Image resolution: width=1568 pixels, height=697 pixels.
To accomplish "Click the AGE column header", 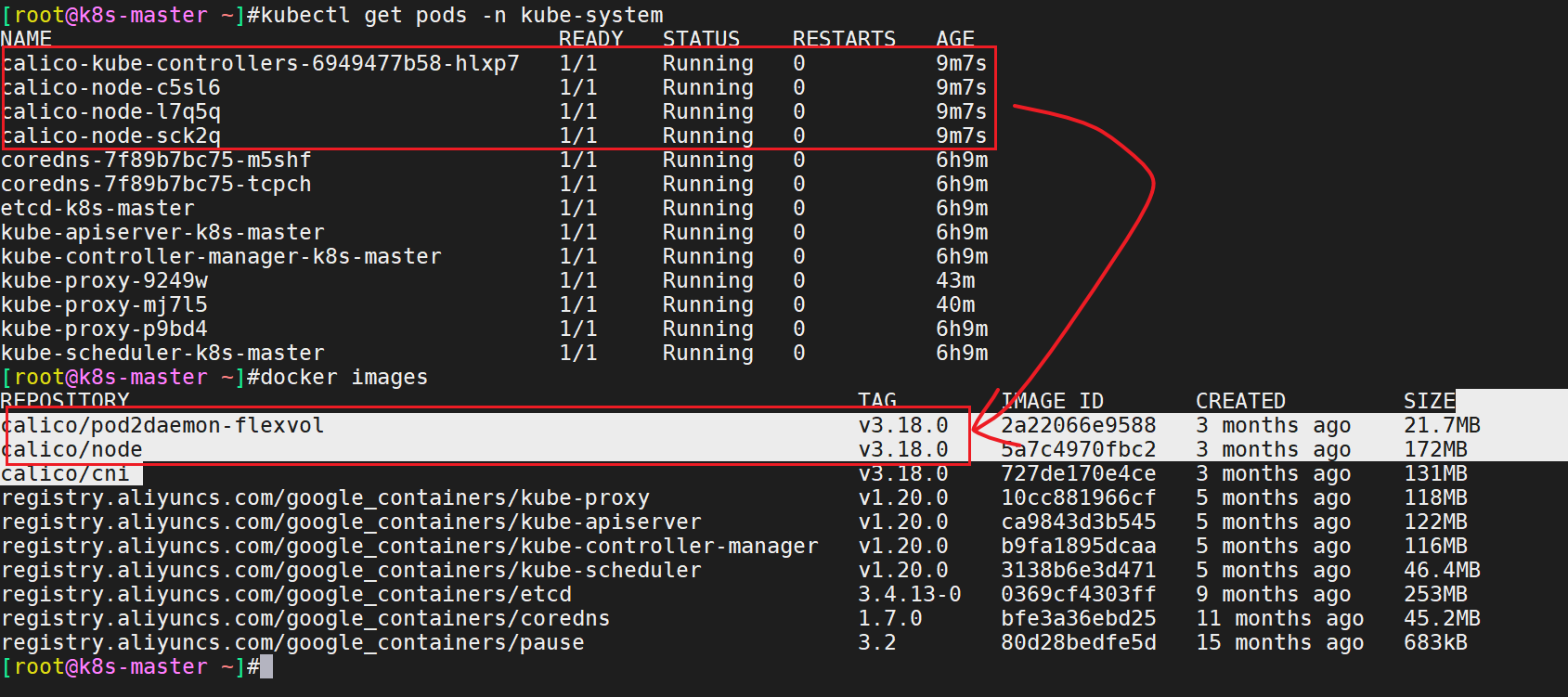I will [955, 39].
